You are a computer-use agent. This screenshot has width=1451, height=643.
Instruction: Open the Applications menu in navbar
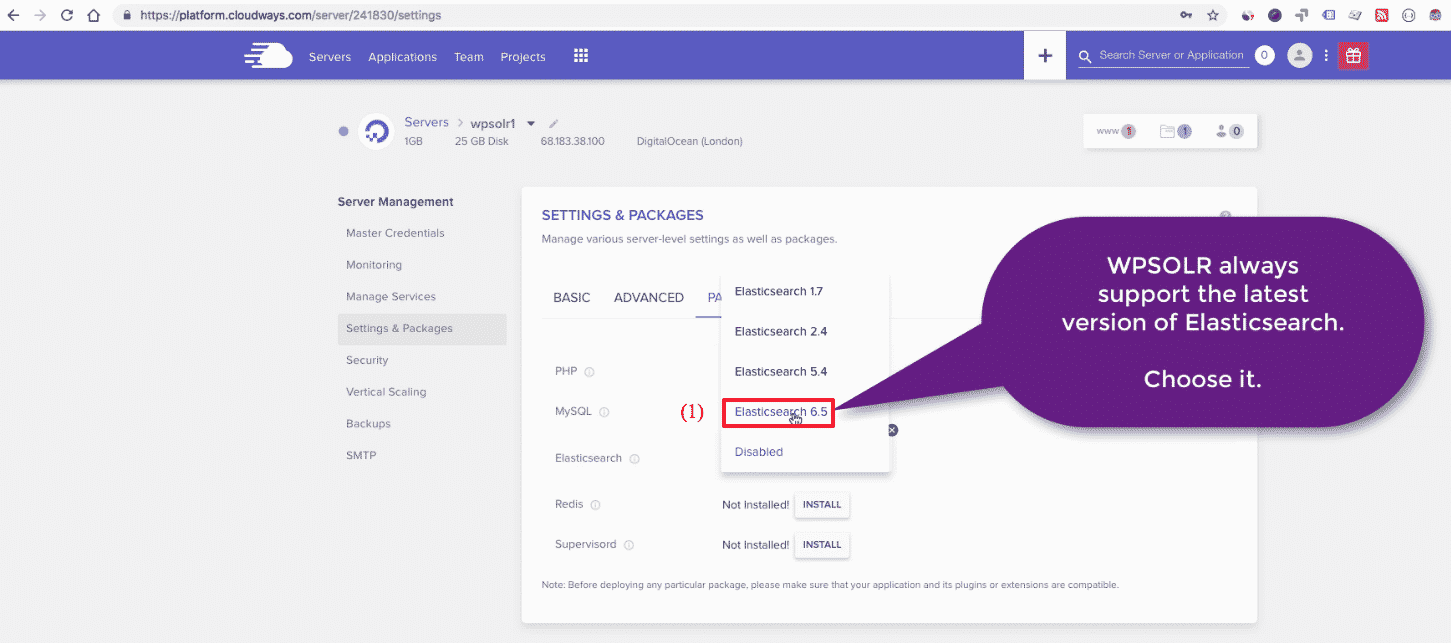[x=402, y=57]
